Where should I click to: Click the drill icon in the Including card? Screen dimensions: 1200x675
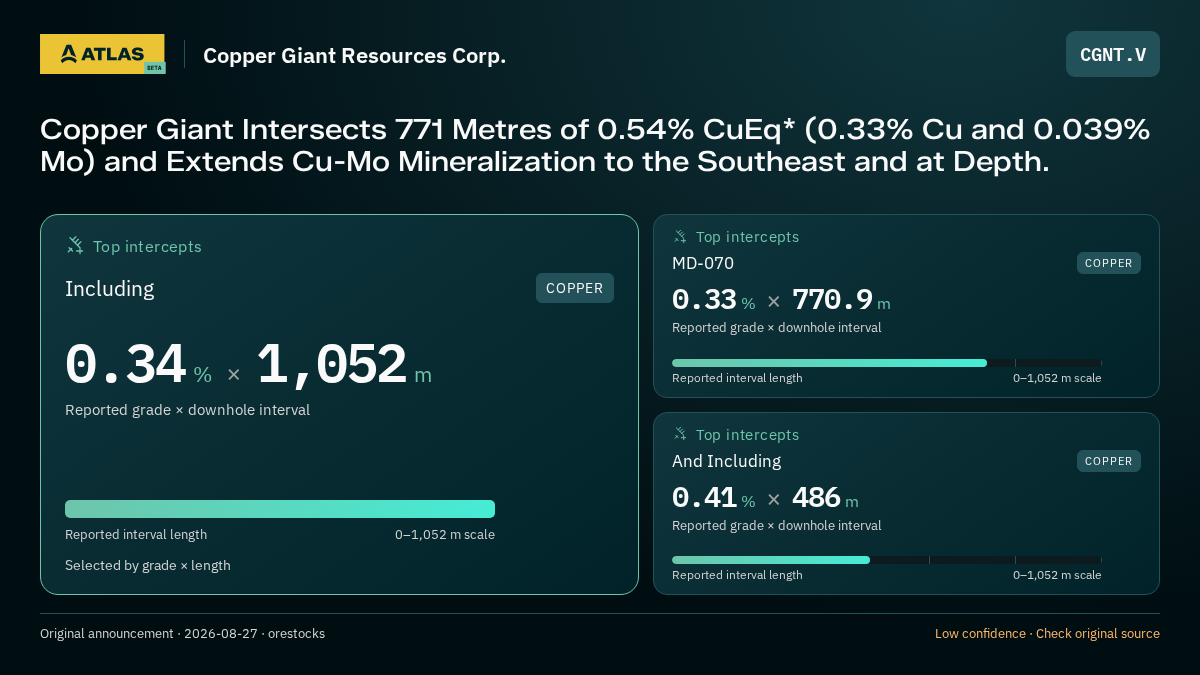coord(75,245)
